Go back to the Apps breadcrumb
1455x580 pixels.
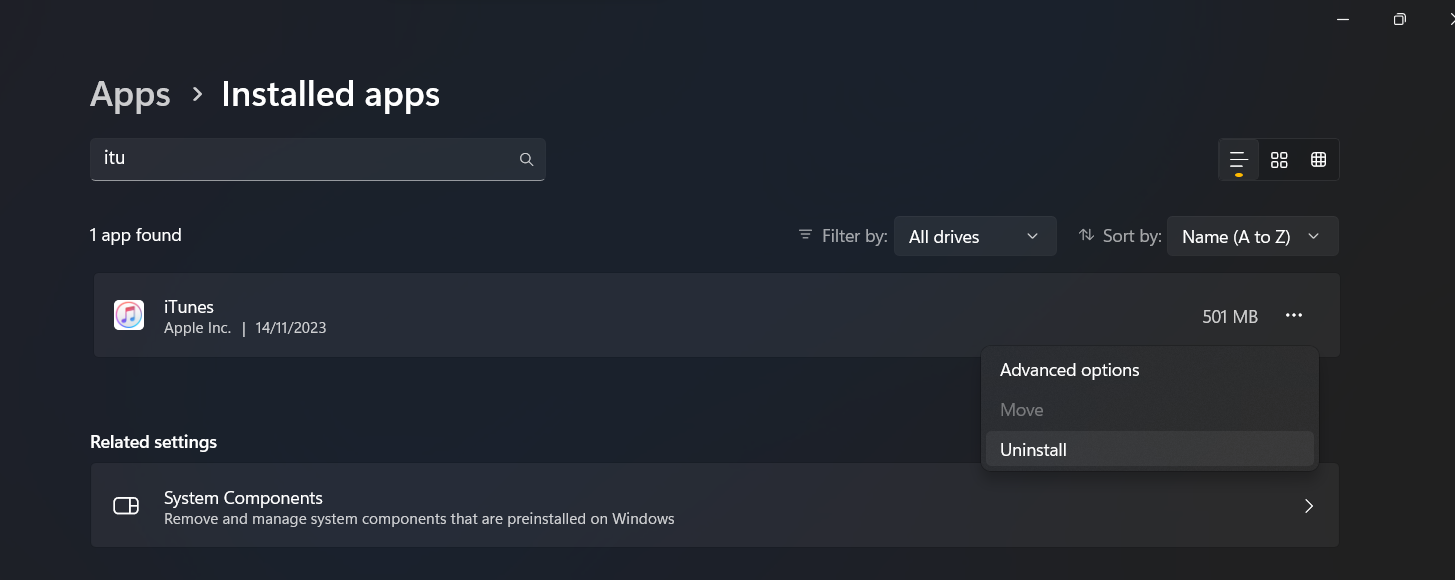tap(130, 95)
